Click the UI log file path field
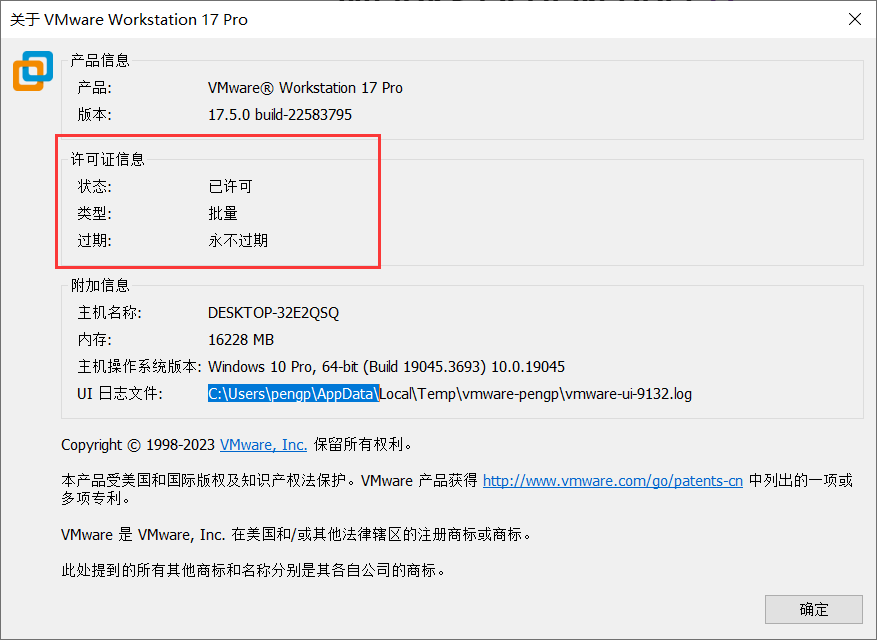The width and height of the screenshot is (877, 640). pyautogui.click(x=450, y=394)
